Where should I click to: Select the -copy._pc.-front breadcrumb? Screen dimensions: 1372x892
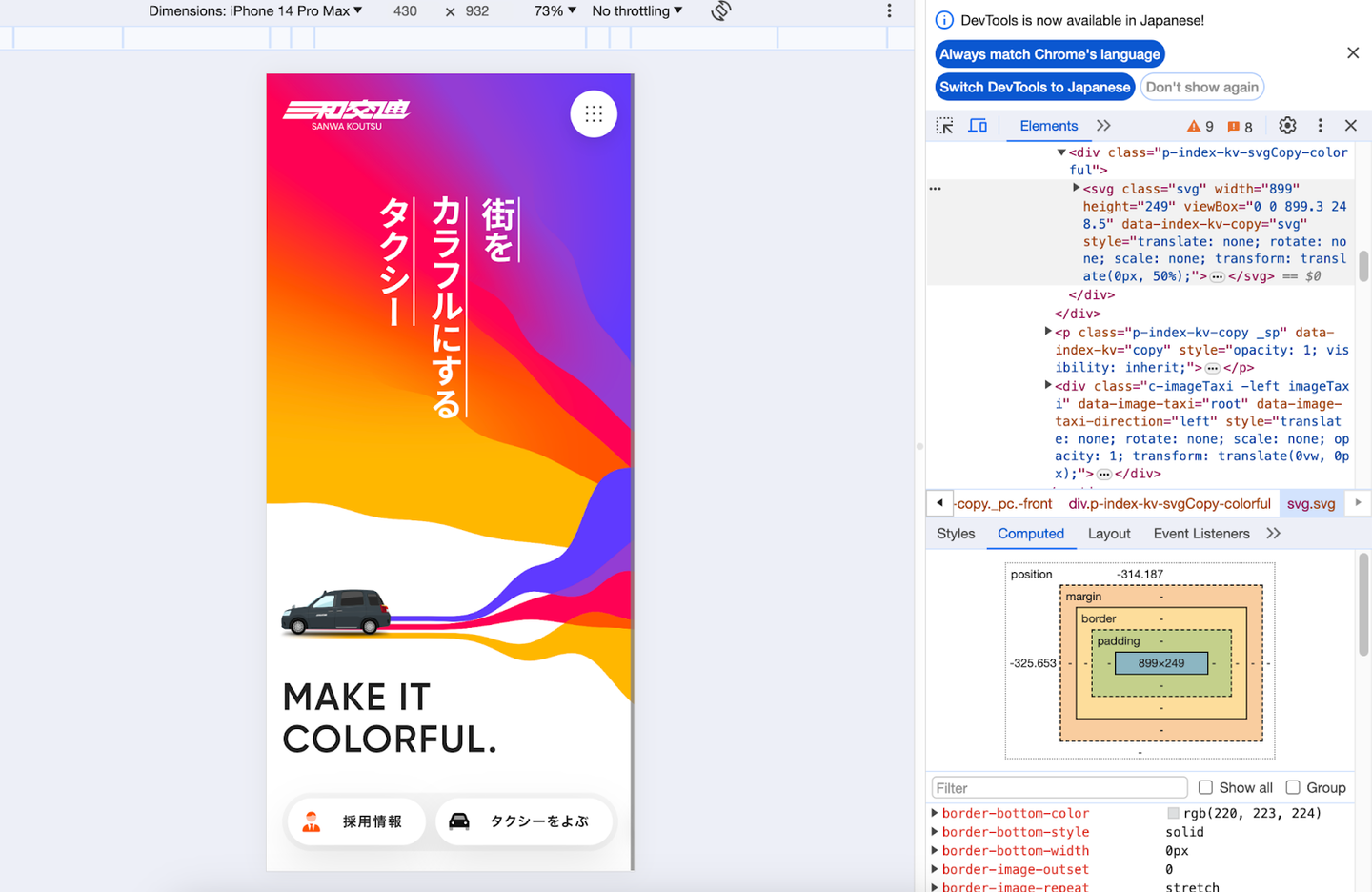[1004, 503]
